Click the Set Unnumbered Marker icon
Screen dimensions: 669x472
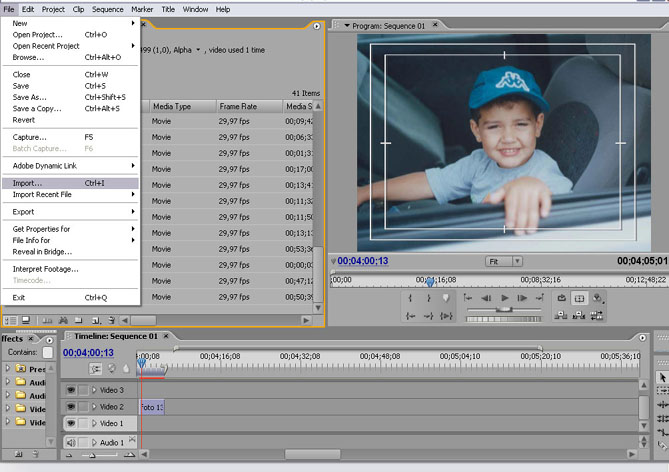pyautogui.click(x=446, y=298)
